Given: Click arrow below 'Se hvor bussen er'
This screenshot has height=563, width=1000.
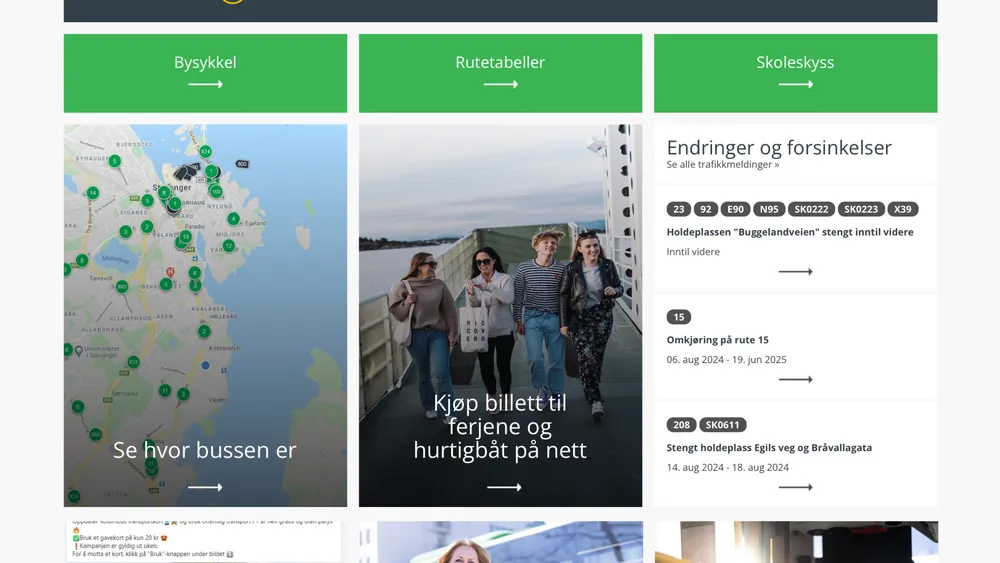Looking at the screenshot, I should coord(205,487).
